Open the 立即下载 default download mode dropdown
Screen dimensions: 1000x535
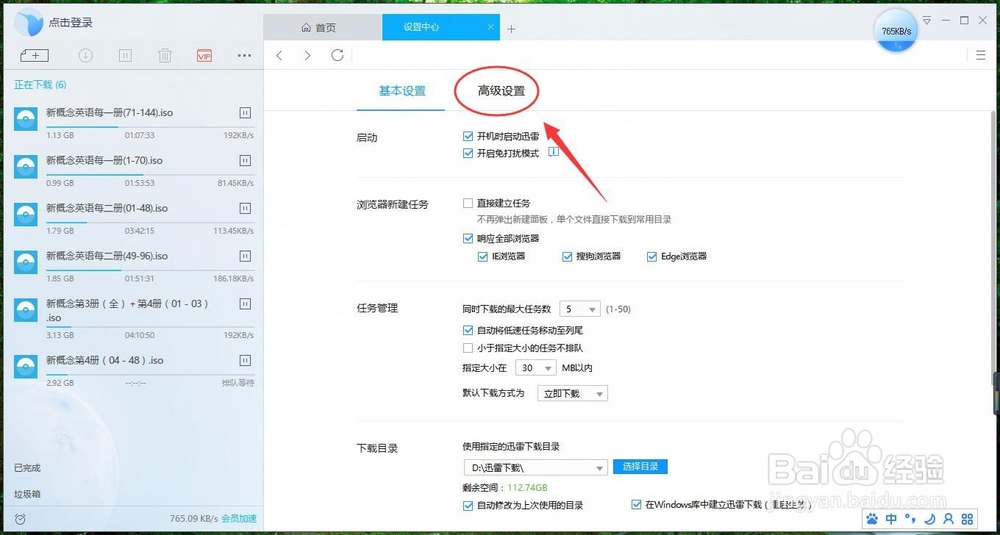[572, 393]
